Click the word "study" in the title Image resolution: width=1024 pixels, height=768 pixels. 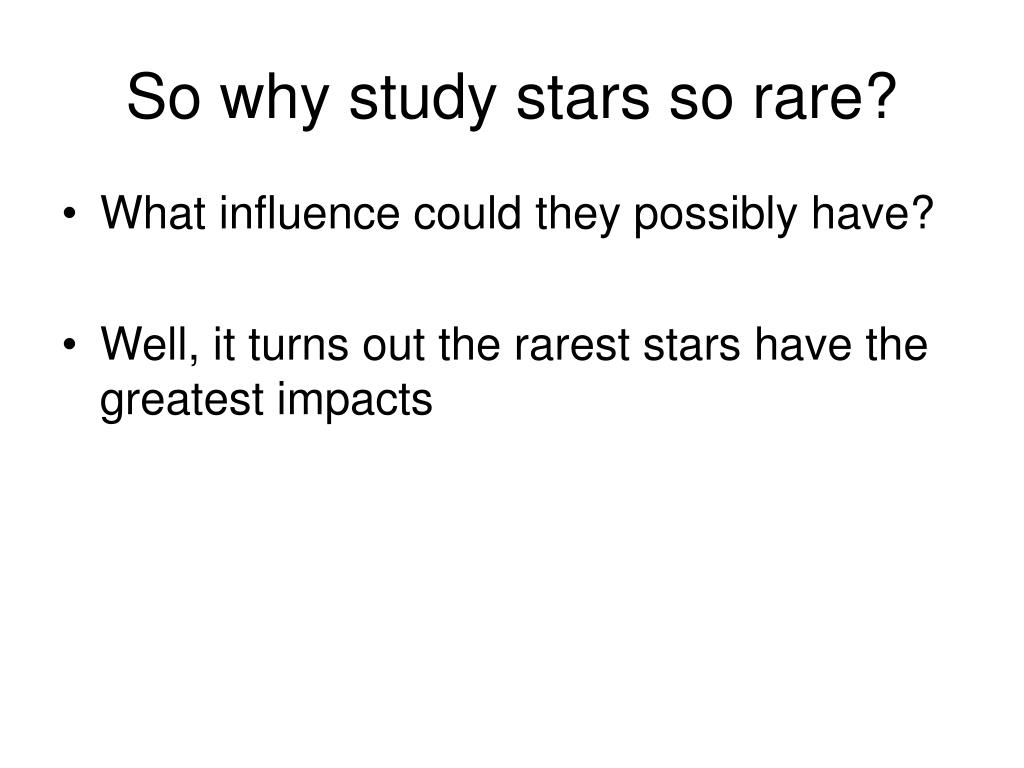pyautogui.click(x=423, y=101)
